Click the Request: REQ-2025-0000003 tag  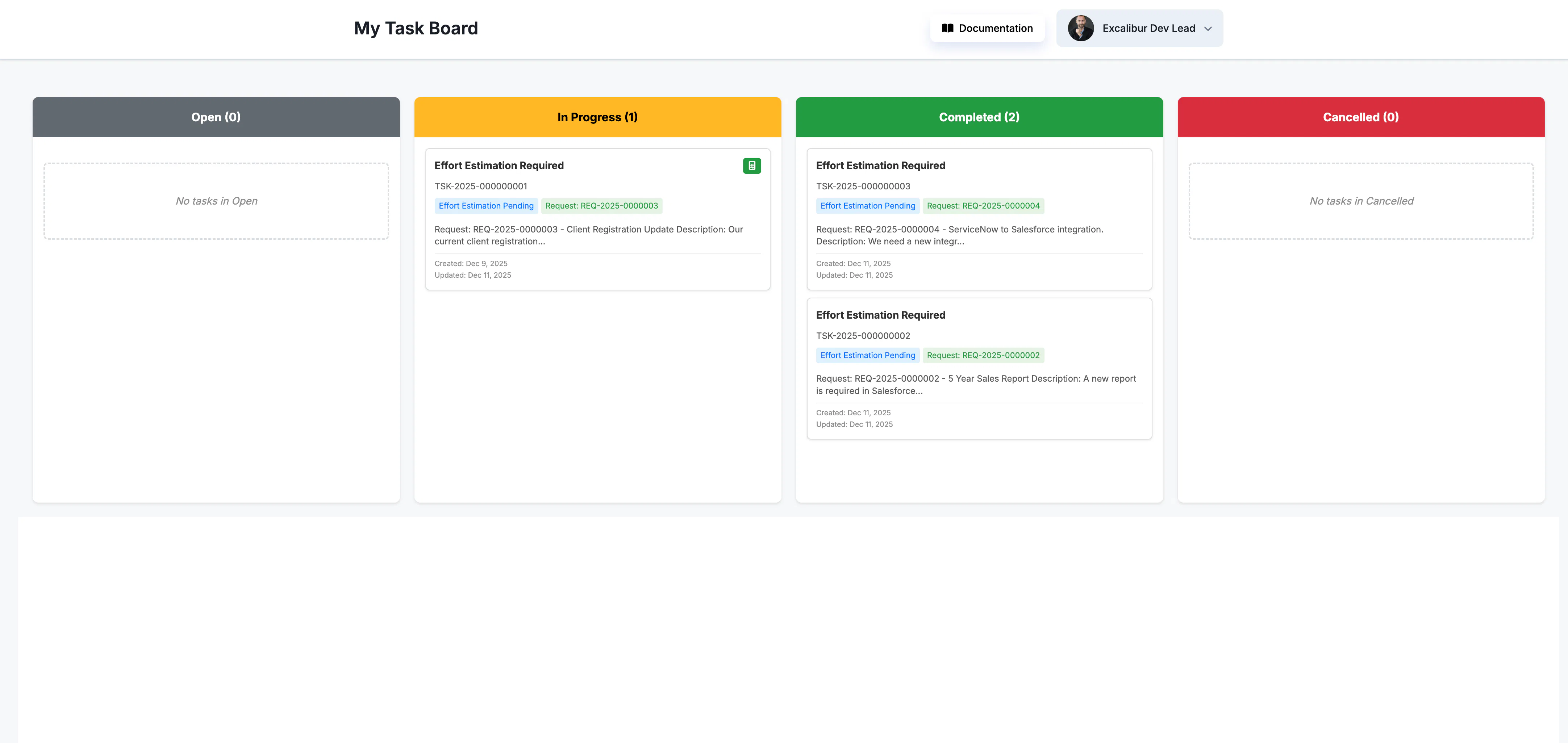601,206
